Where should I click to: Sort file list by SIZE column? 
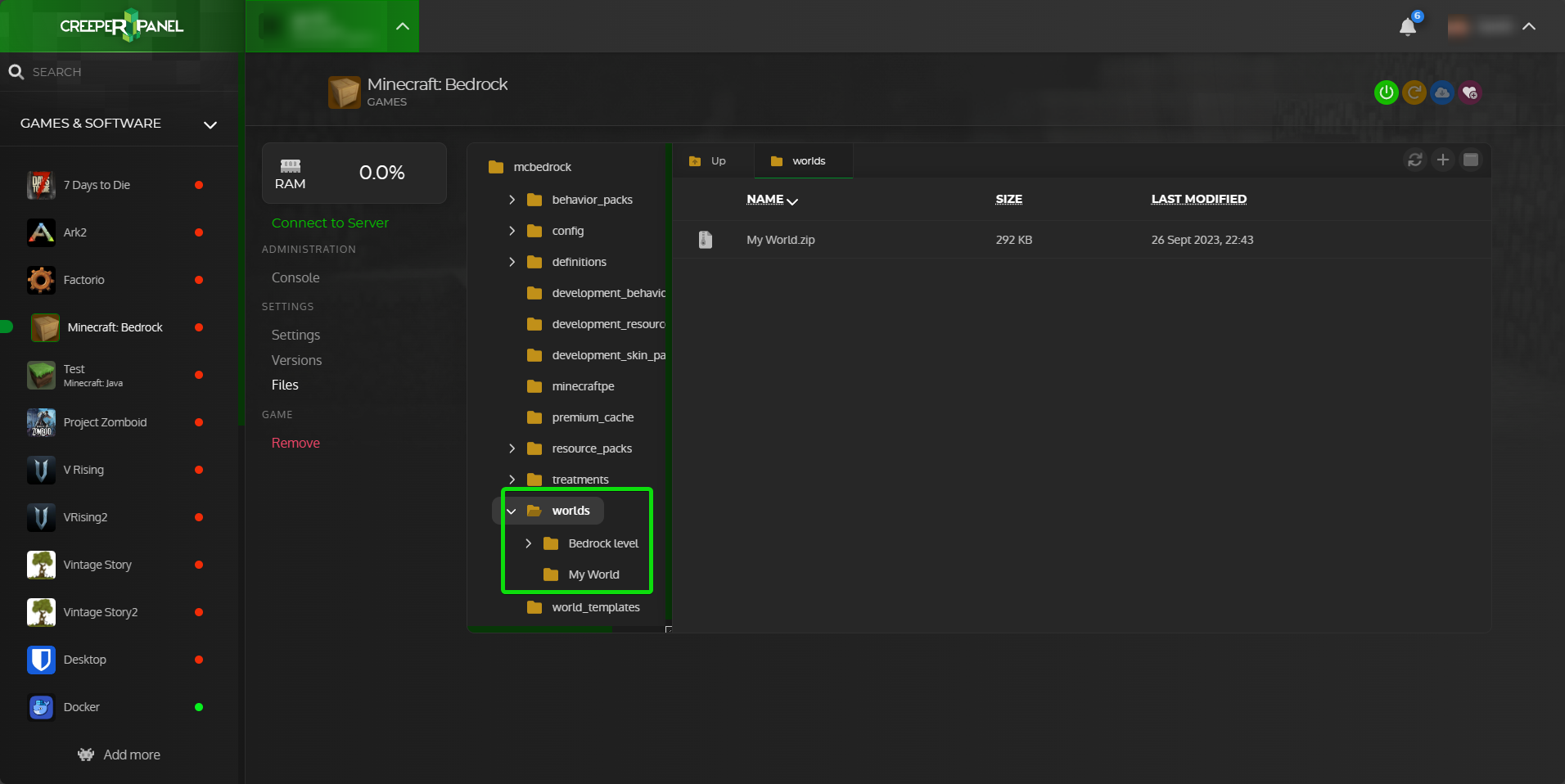[x=1009, y=199]
